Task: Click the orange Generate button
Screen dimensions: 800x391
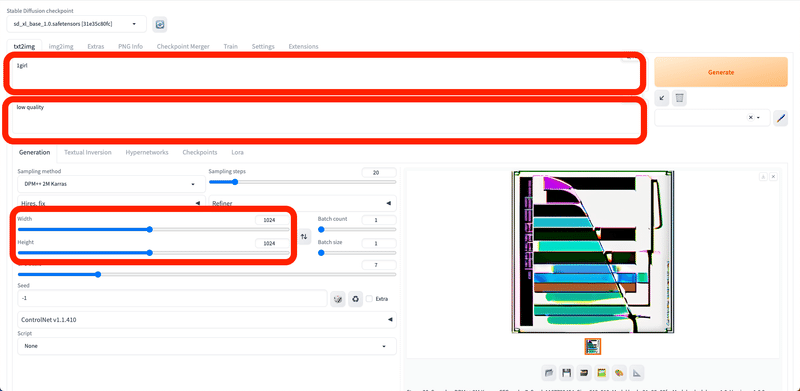Action: pyautogui.click(x=721, y=72)
